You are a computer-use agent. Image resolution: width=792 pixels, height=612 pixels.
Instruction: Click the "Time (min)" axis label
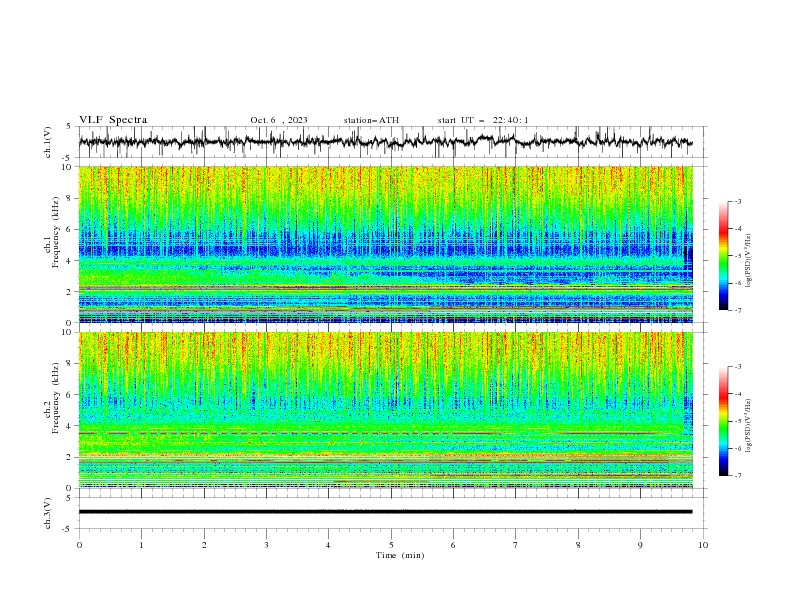click(x=400, y=555)
